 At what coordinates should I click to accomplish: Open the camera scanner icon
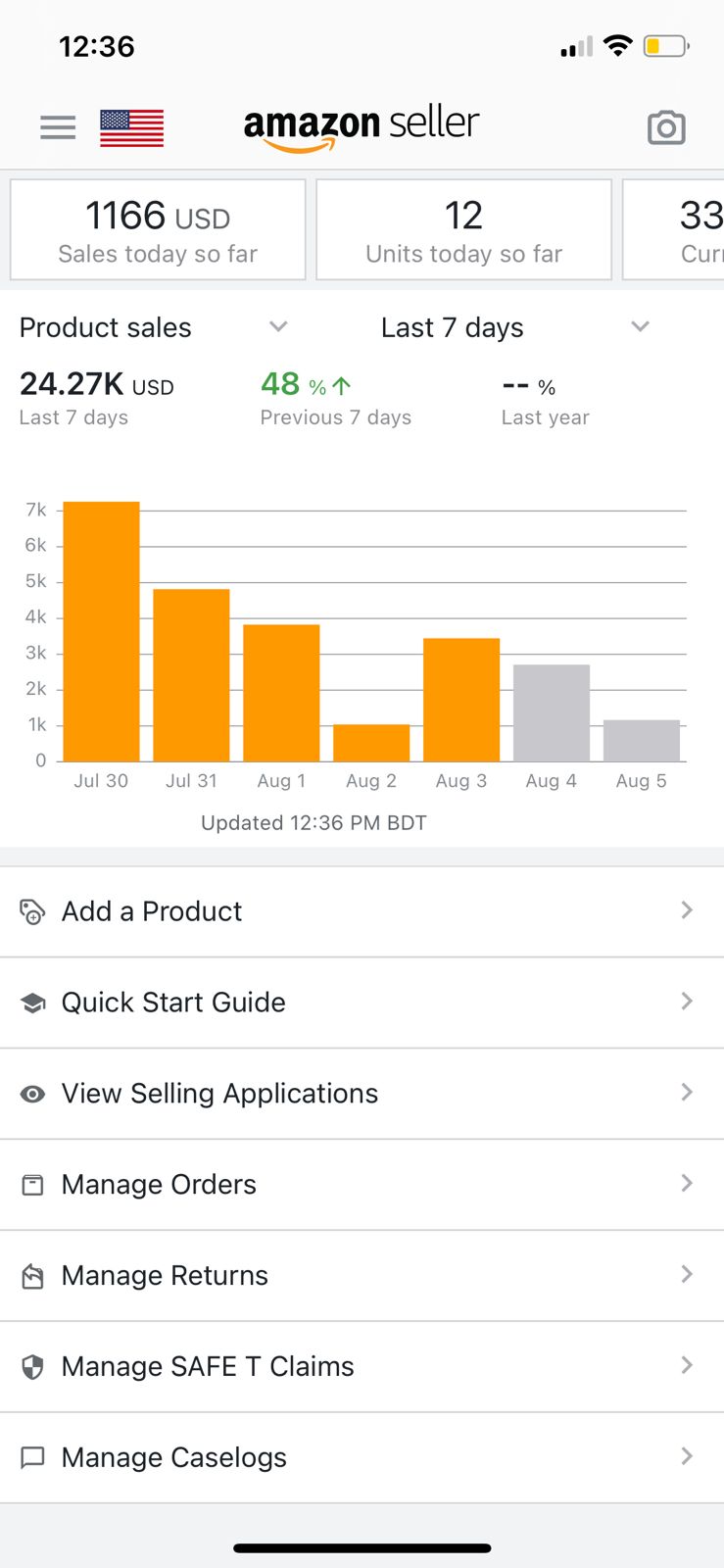pyautogui.click(x=666, y=127)
